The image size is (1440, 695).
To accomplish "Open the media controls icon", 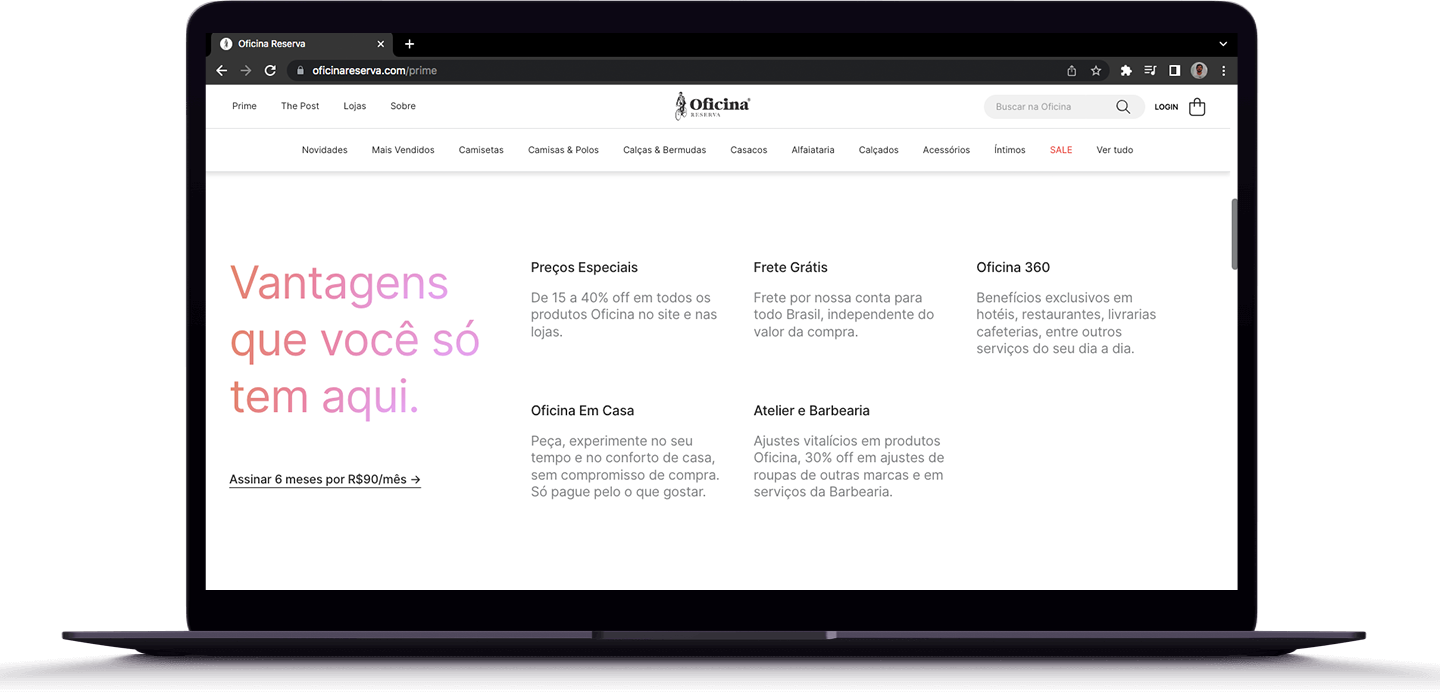I will pyautogui.click(x=1150, y=71).
